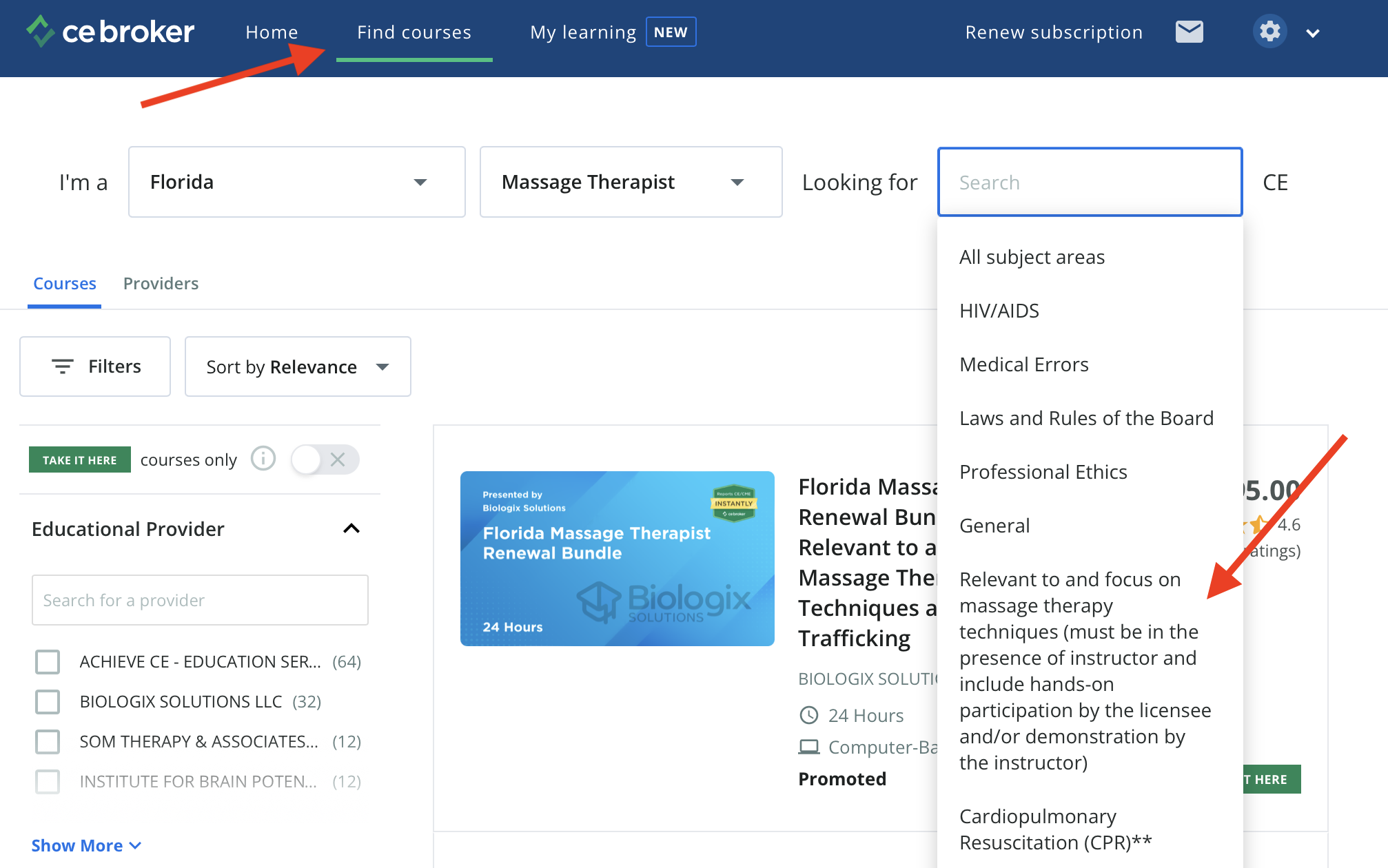The width and height of the screenshot is (1388, 868).
Task: Click the laptop icon beside Computer-Based
Action: coord(808,747)
